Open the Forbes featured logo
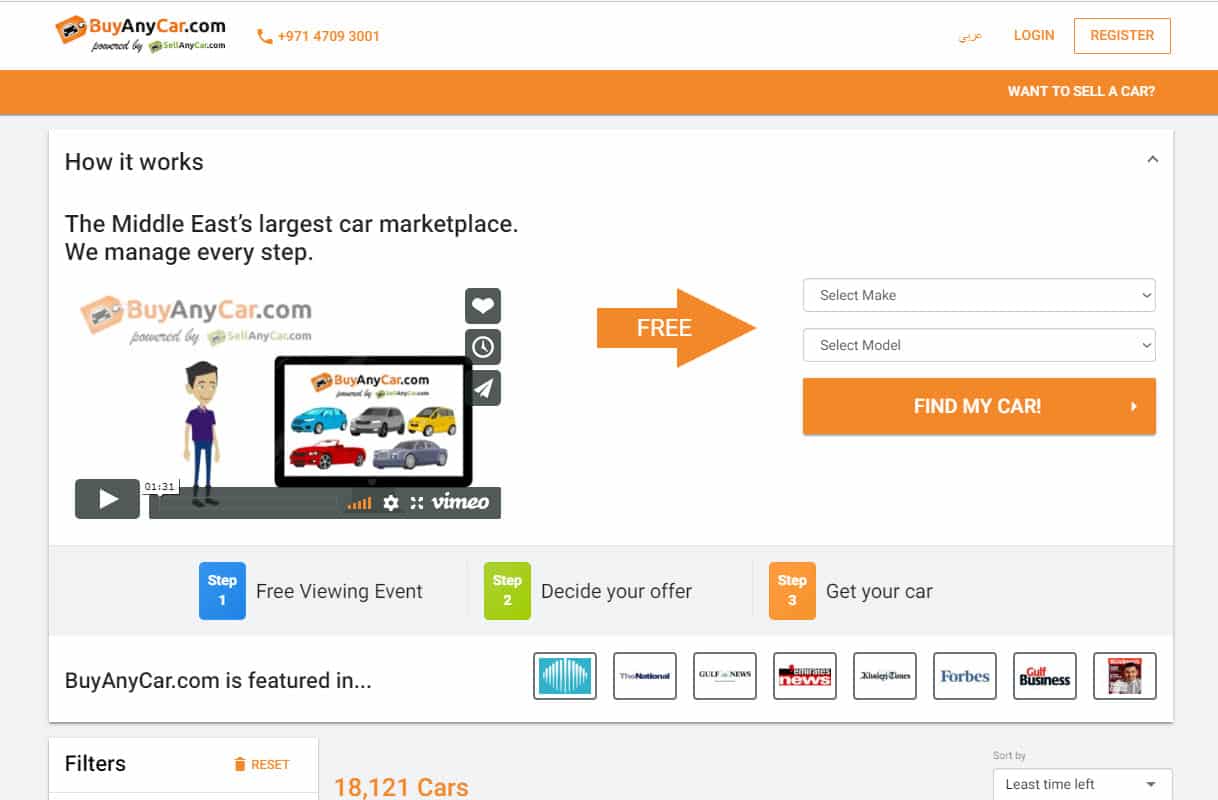1218x800 pixels. click(x=965, y=676)
